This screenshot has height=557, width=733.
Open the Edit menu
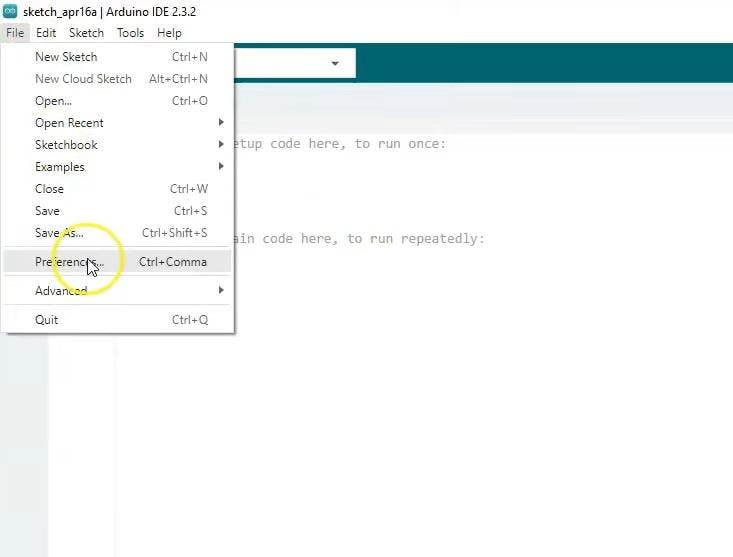pos(46,33)
